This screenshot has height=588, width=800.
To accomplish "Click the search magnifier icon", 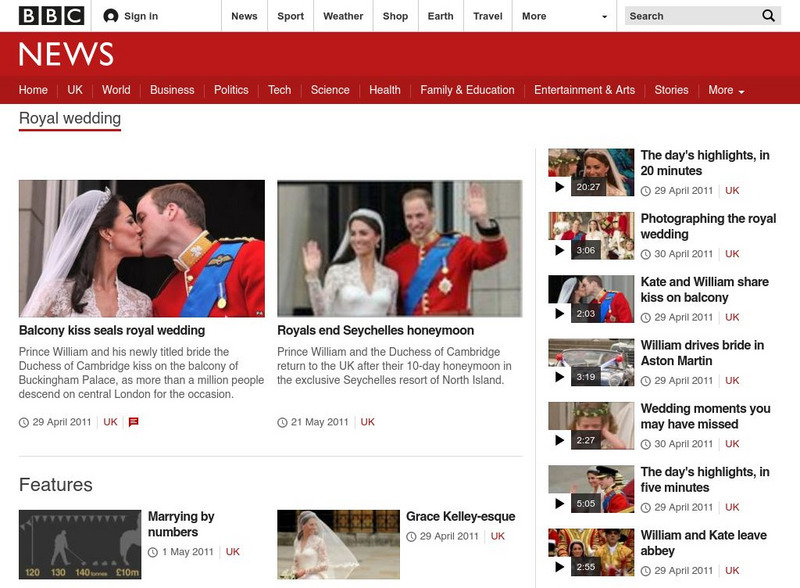I will [768, 16].
